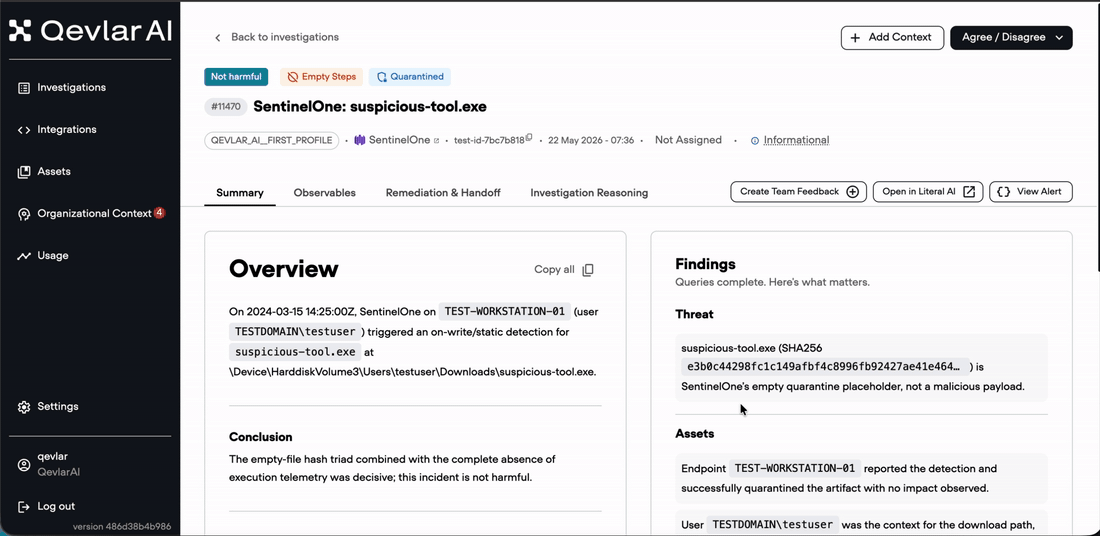Go to Integrations in the sidebar
Screen dimensions: 1100x536
click(67, 130)
